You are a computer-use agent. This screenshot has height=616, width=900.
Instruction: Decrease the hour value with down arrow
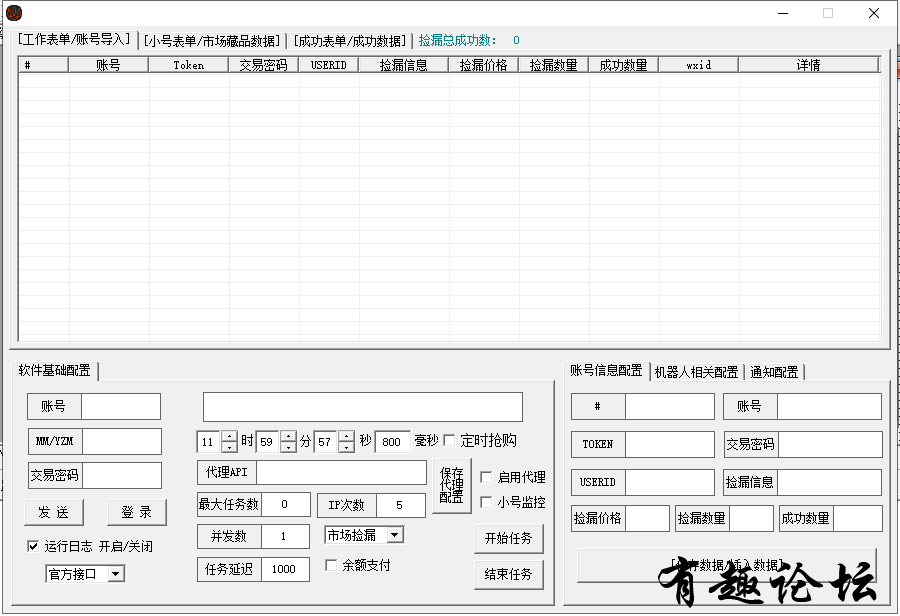tap(229, 447)
